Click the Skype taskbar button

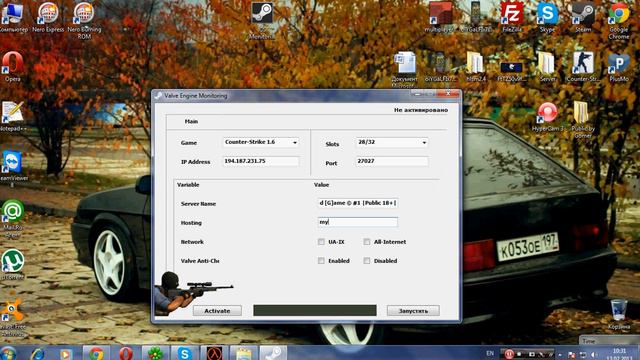(185, 353)
